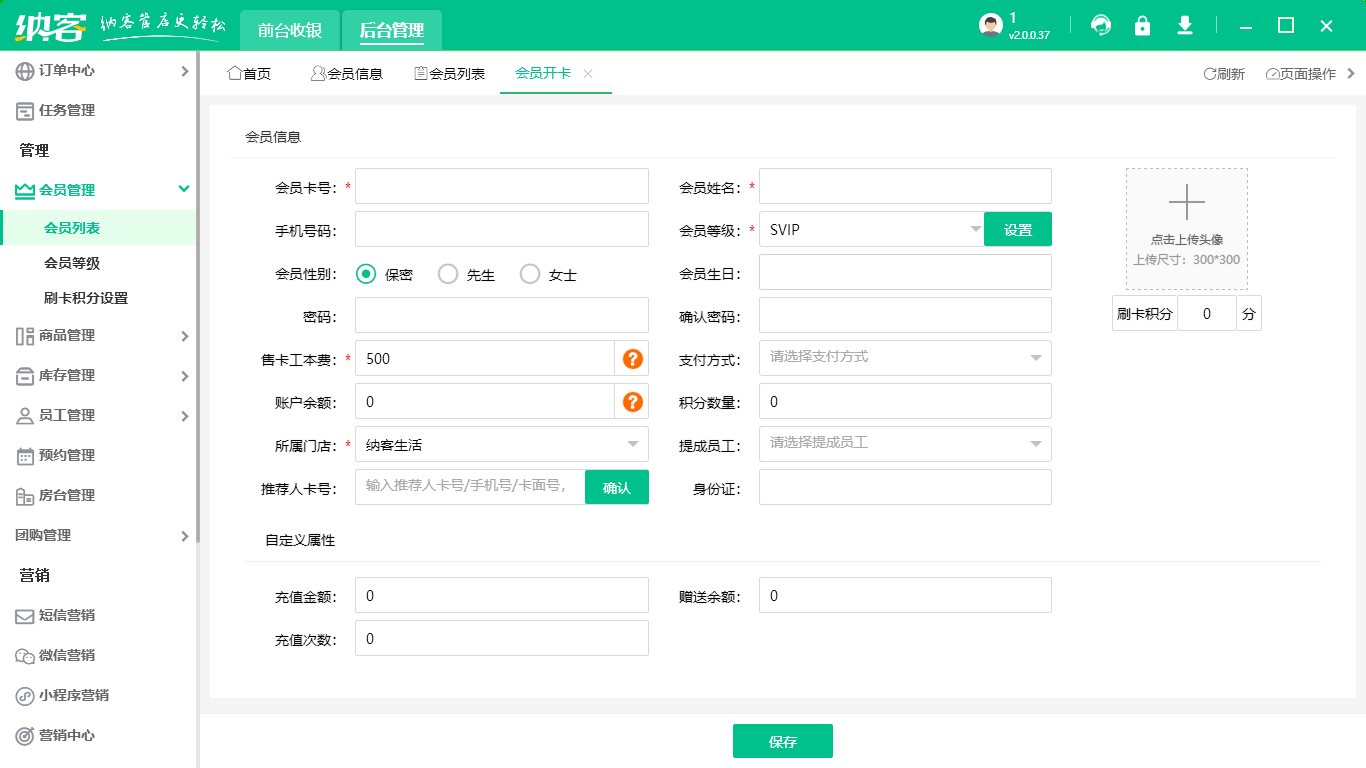Click the 设置 button beside member level
The width and height of the screenshot is (1366, 768).
click(x=1017, y=230)
